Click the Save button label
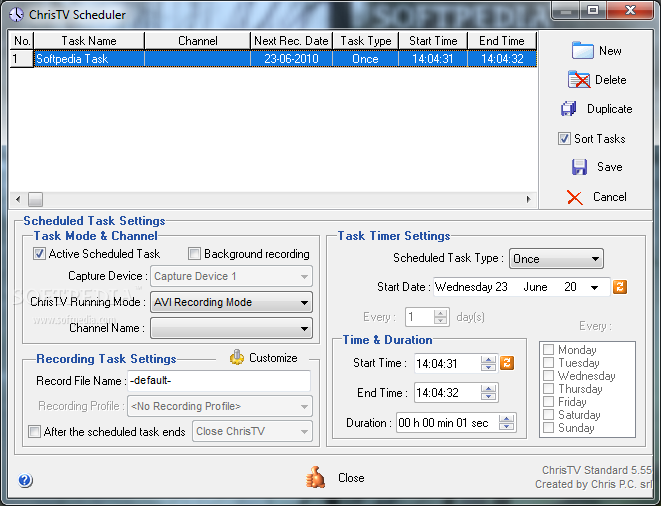This screenshot has width=661, height=506. [610, 167]
